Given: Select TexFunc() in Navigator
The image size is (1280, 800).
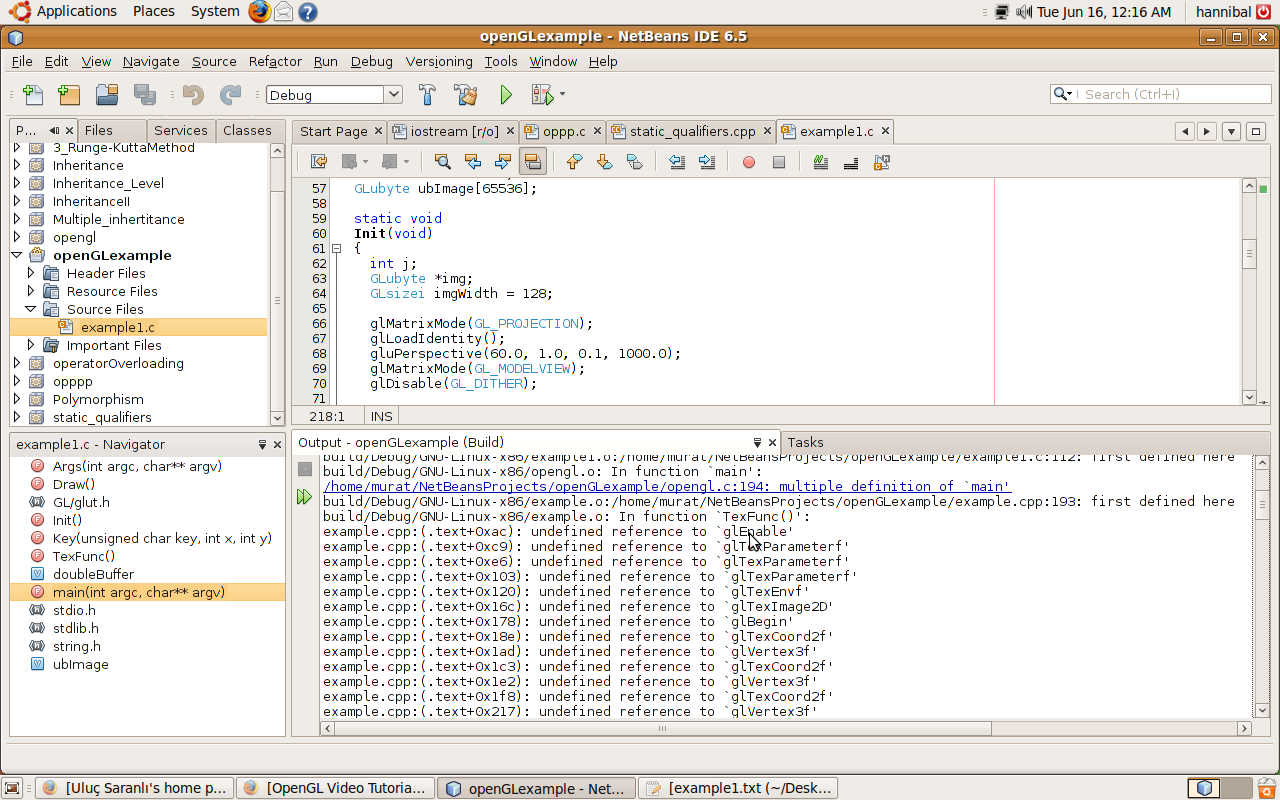Looking at the screenshot, I should click(x=84, y=556).
